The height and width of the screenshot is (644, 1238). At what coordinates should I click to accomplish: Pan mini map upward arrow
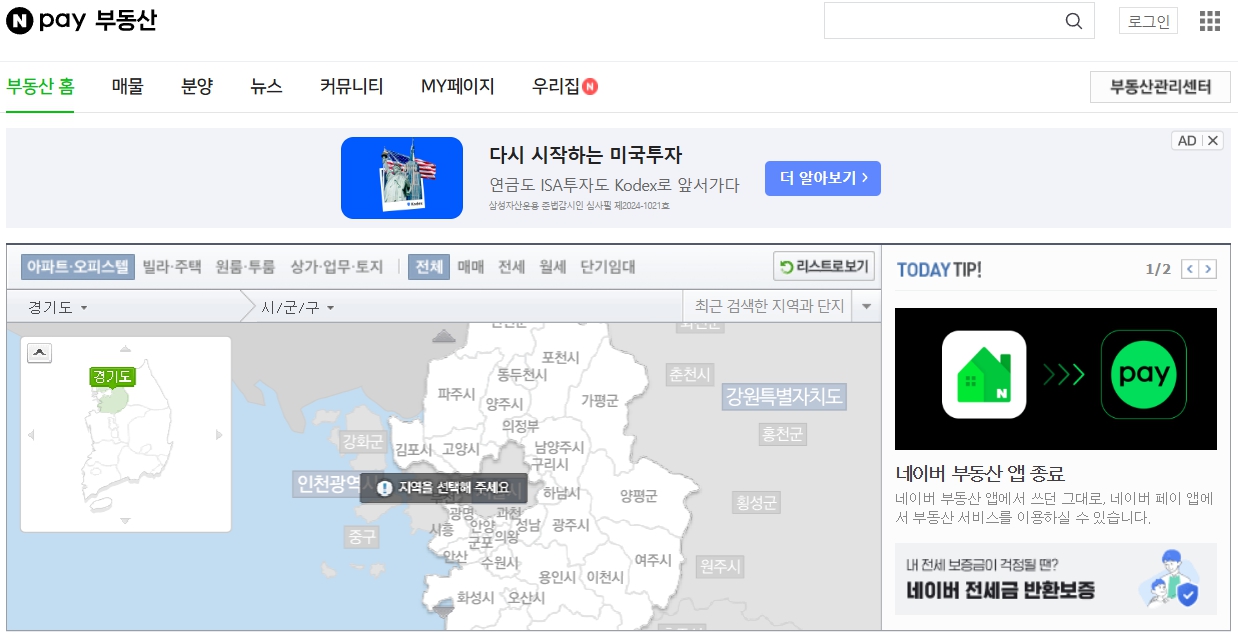click(125, 349)
